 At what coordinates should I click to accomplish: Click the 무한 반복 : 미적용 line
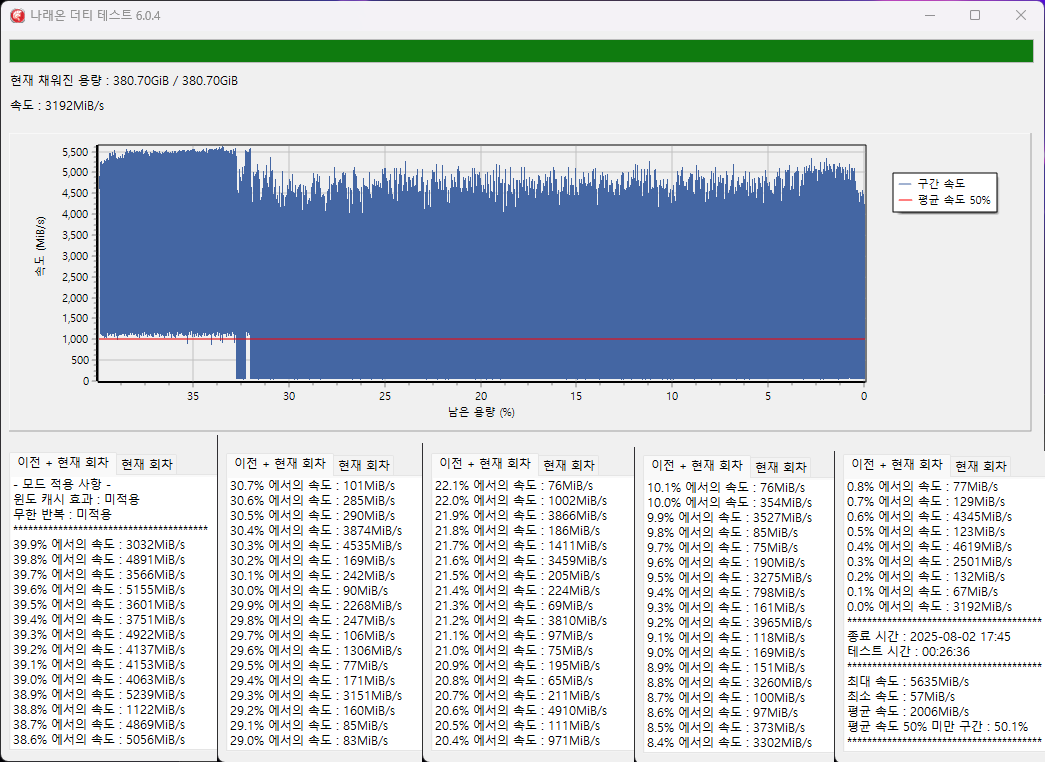[x=63, y=514]
